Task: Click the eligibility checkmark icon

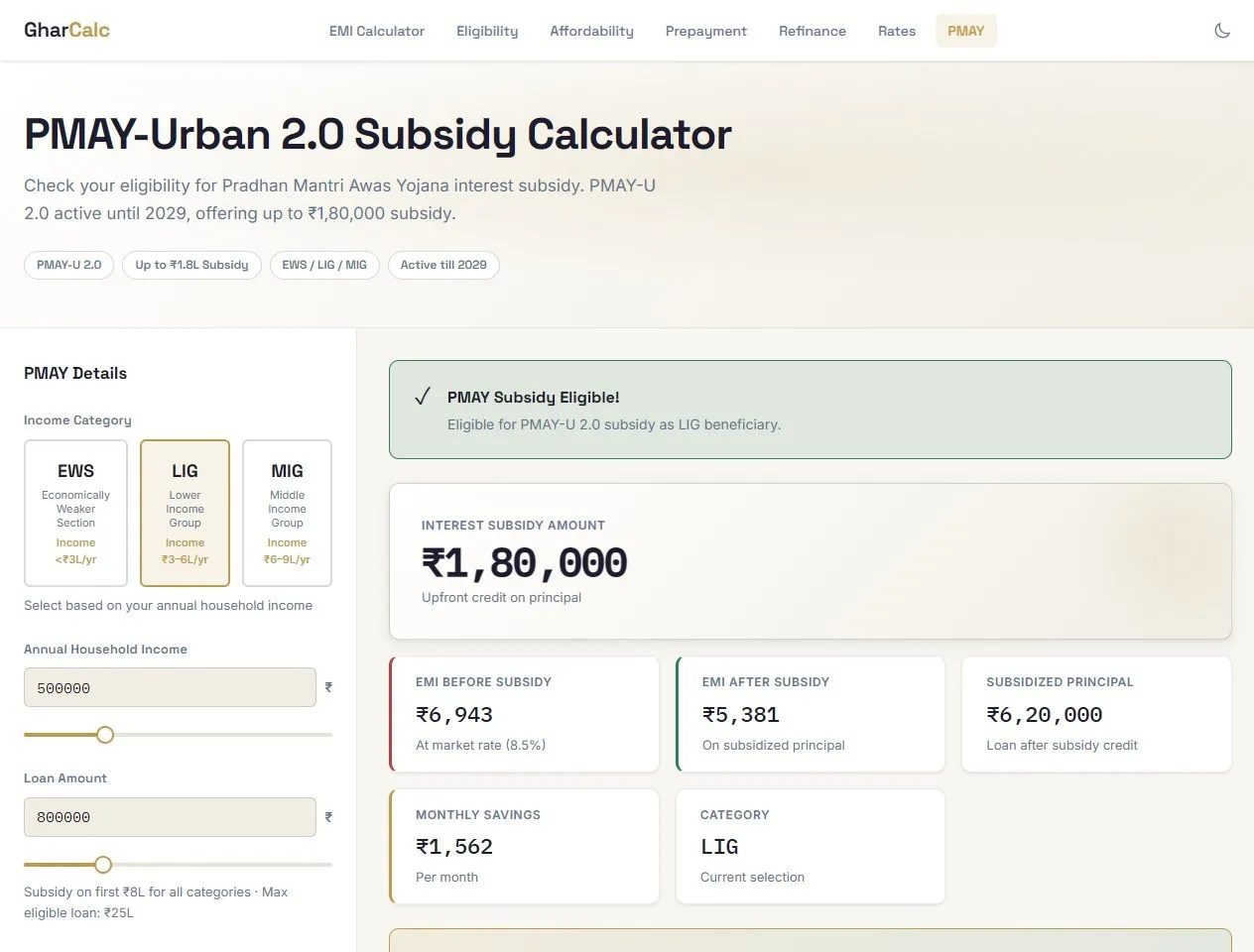Action: pos(423,397)
